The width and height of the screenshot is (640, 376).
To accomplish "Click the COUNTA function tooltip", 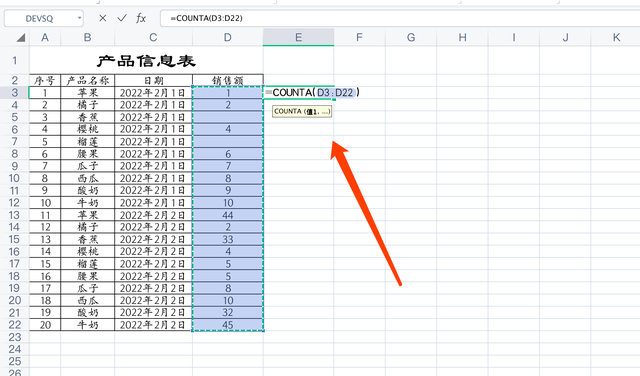I will (302, 111).
